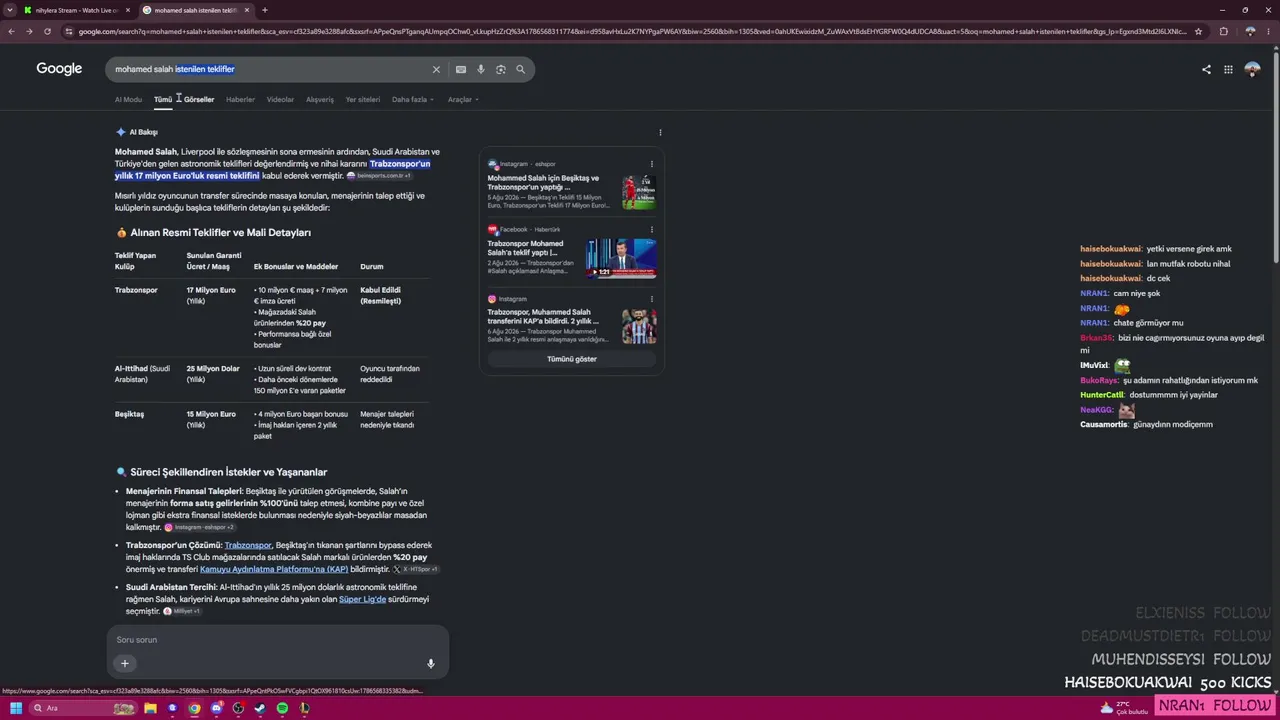Open the Yer siteleri tab
Image resolution: width=1280 pixels, height=720 pixels.
pos(363,100)
